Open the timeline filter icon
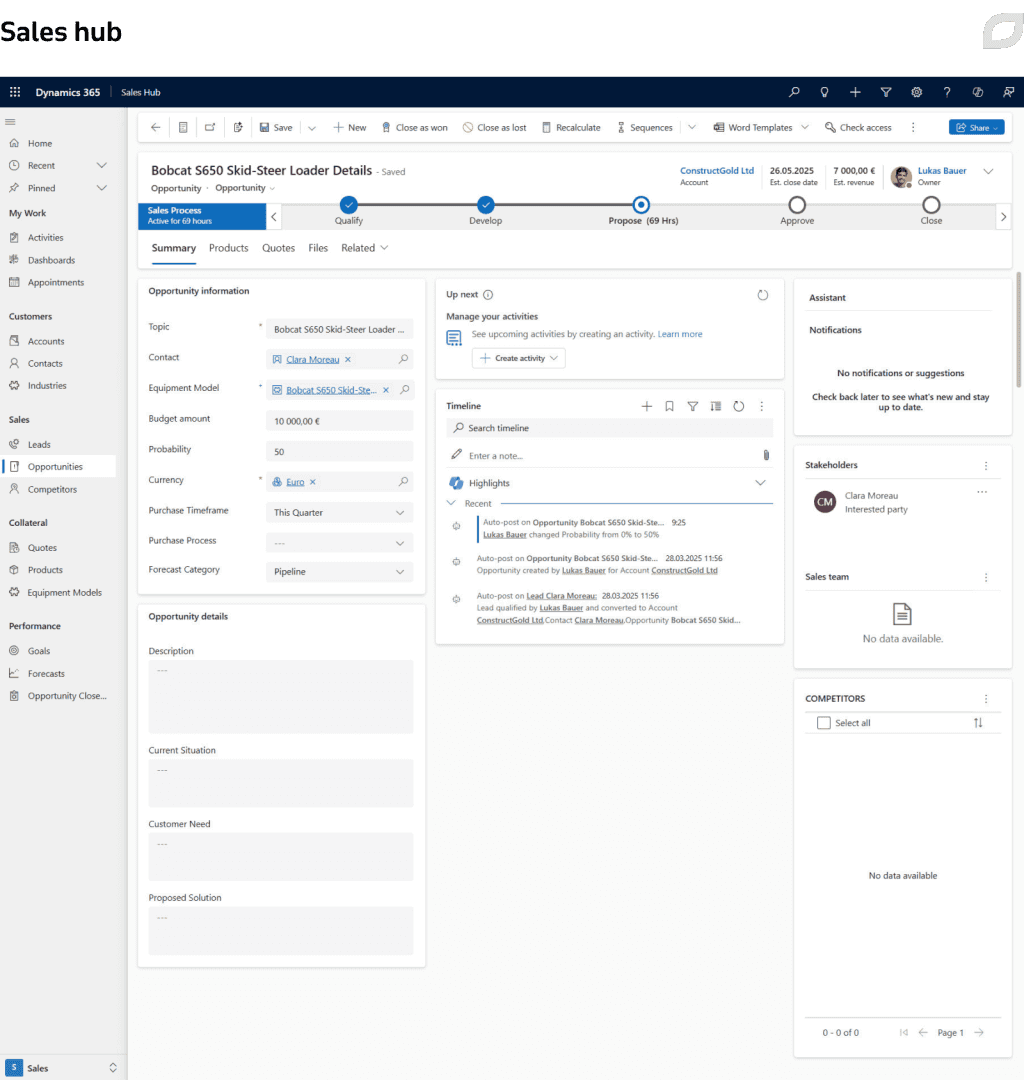The width and height of the screenshot is (1024, 1080). [693, 406]
